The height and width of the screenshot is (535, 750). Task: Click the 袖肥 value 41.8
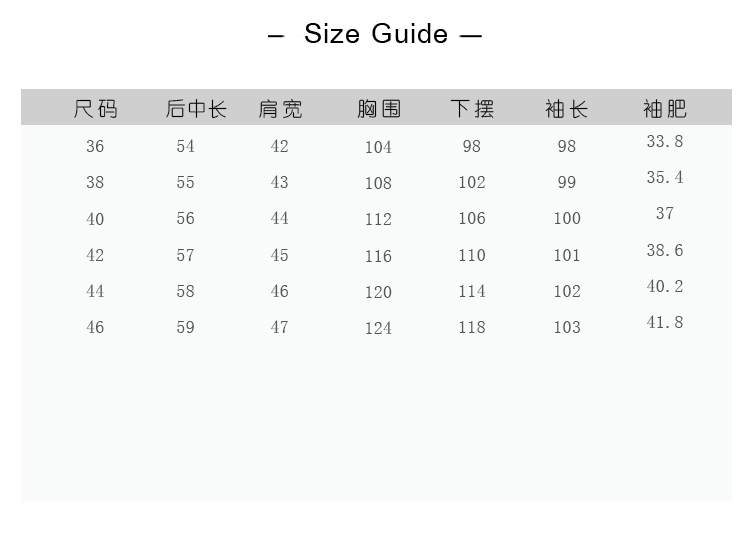coord(665,323)
